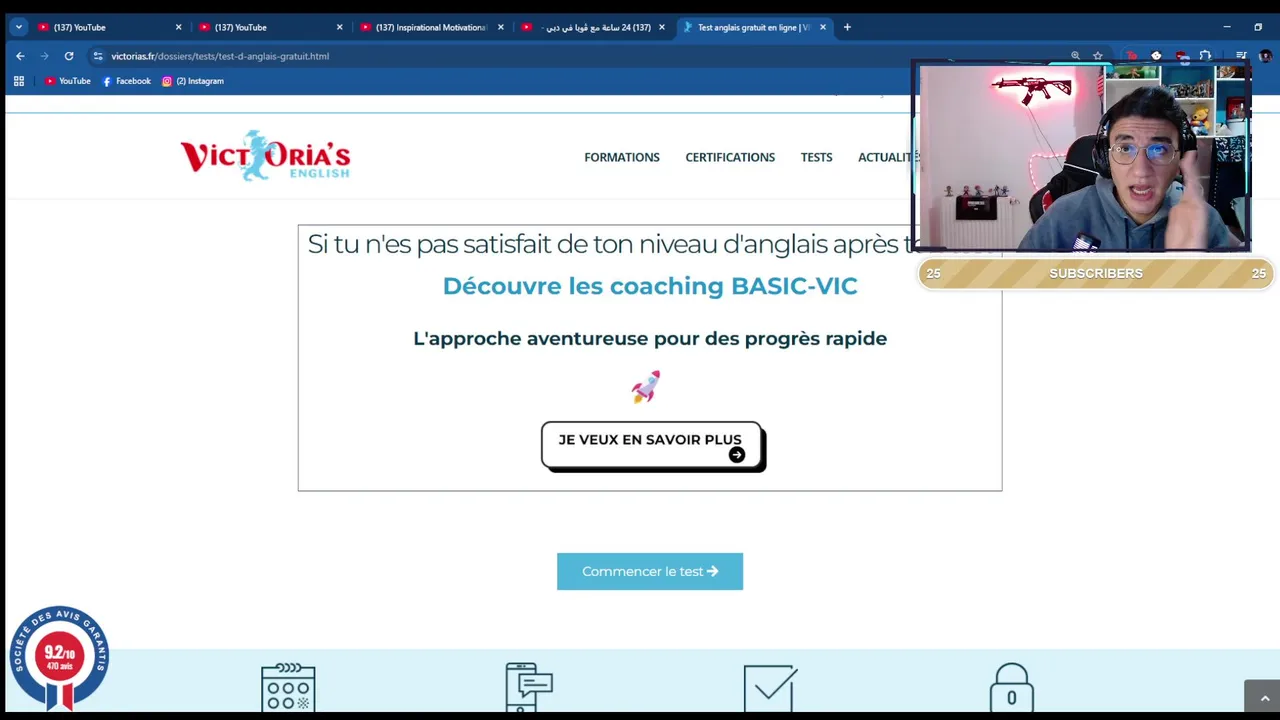The height and width of the screenshot is (720, 1280).
Task: Click the webcam overlay video
Action: (1083, 157)
